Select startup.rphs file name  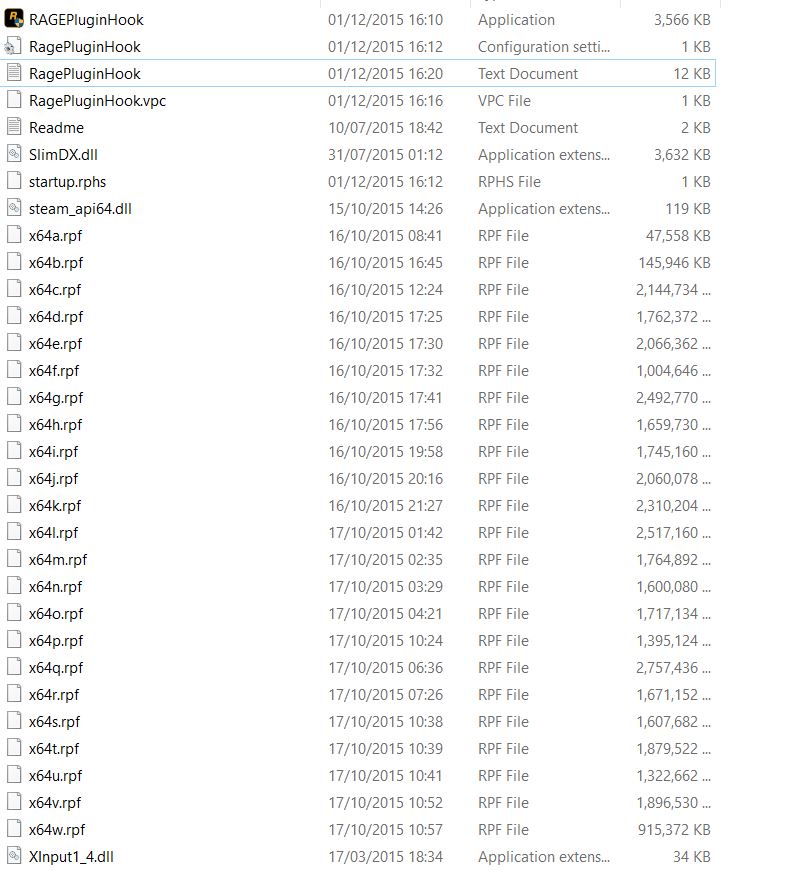click(68, 182)
